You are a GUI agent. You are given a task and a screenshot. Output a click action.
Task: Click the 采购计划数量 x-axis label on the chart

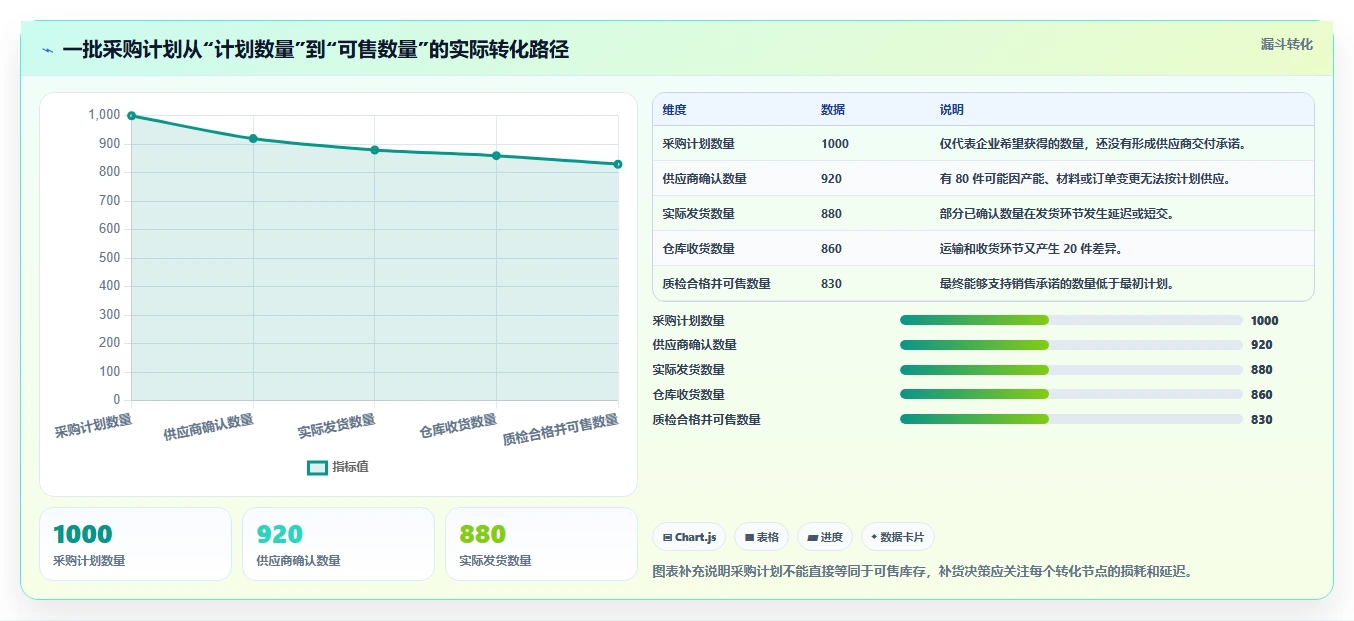pos(93,426)
